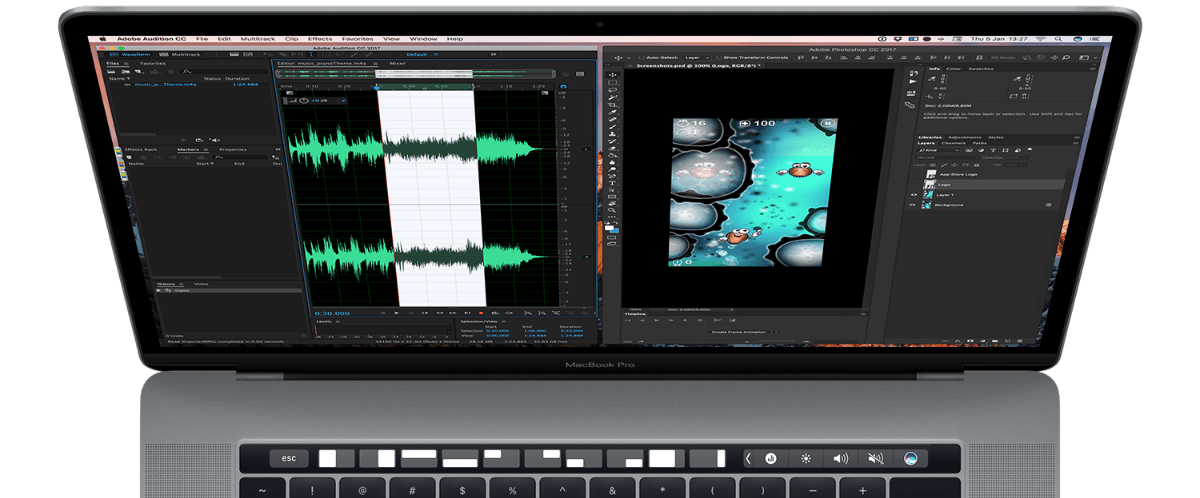Viewport: 1200px width, 498px height.
Task: Click the Stop button in Audition transport
Action: click(x=385, y=313)
